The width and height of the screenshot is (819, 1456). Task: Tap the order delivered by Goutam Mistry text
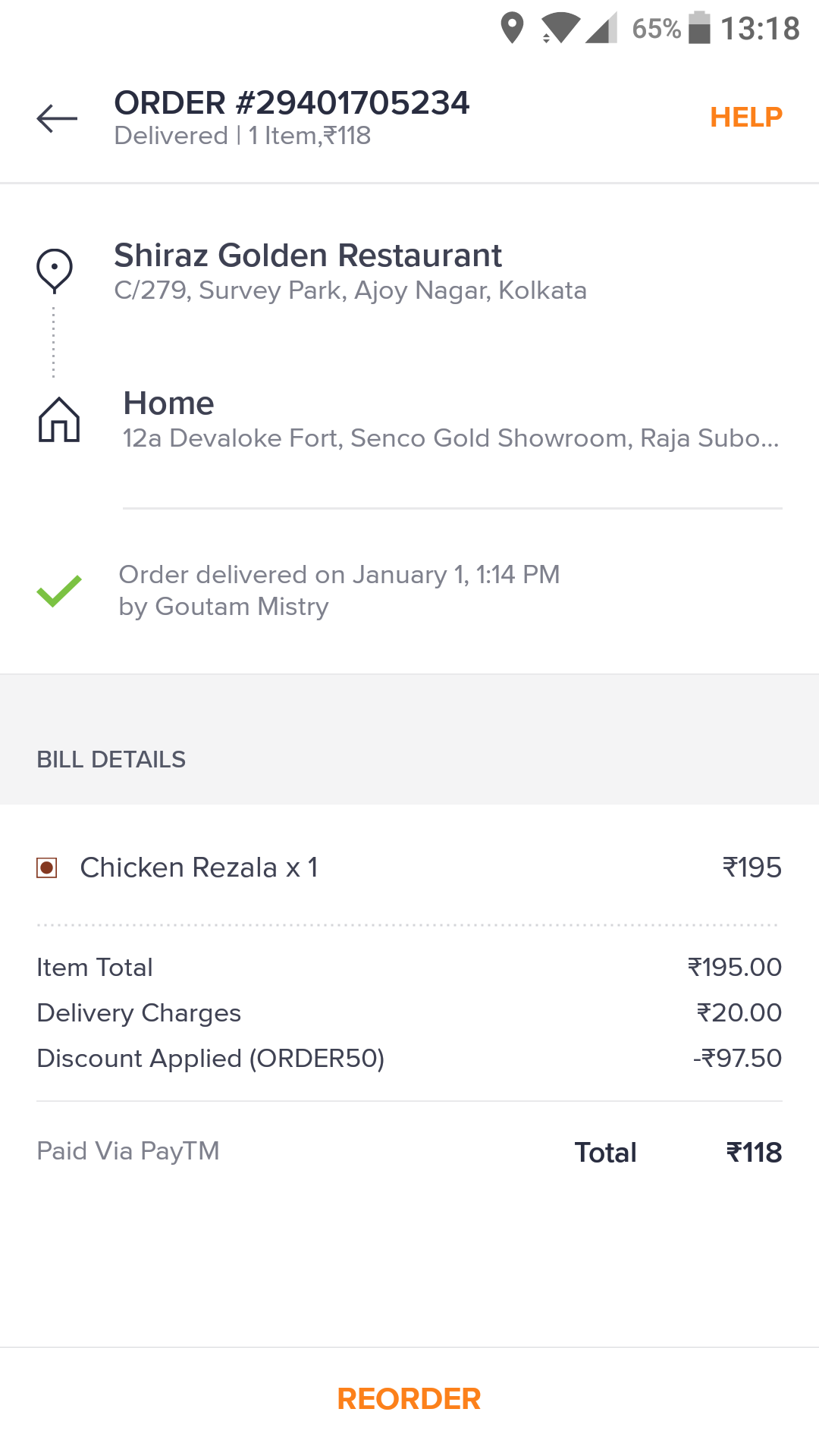[339, 591]
